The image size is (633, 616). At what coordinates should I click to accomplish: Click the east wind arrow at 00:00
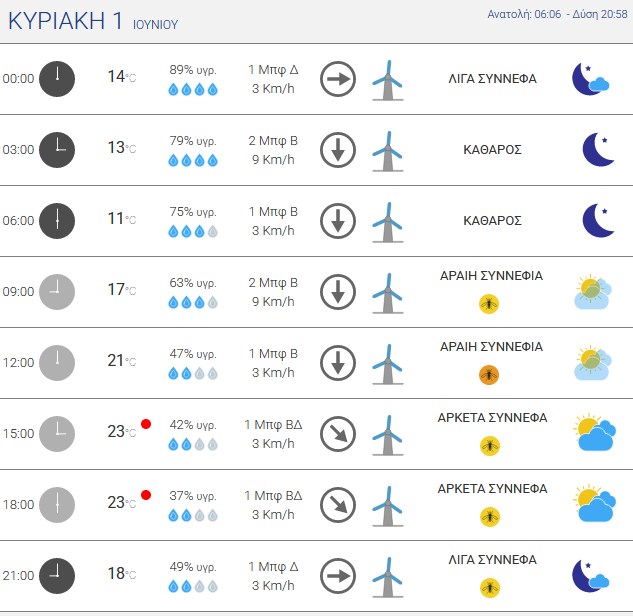coord(338,79)
